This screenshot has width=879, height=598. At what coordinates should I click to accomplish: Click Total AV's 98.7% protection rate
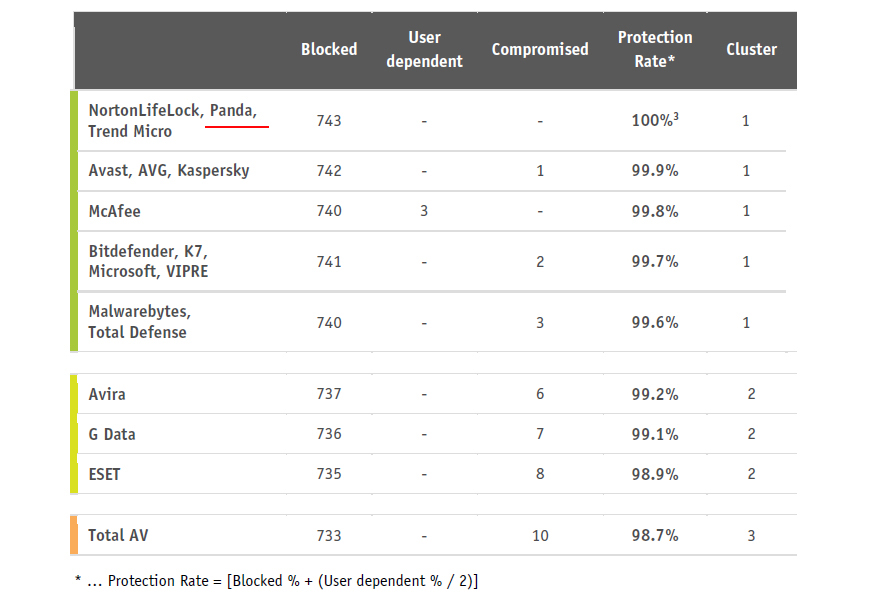(655, 535)
